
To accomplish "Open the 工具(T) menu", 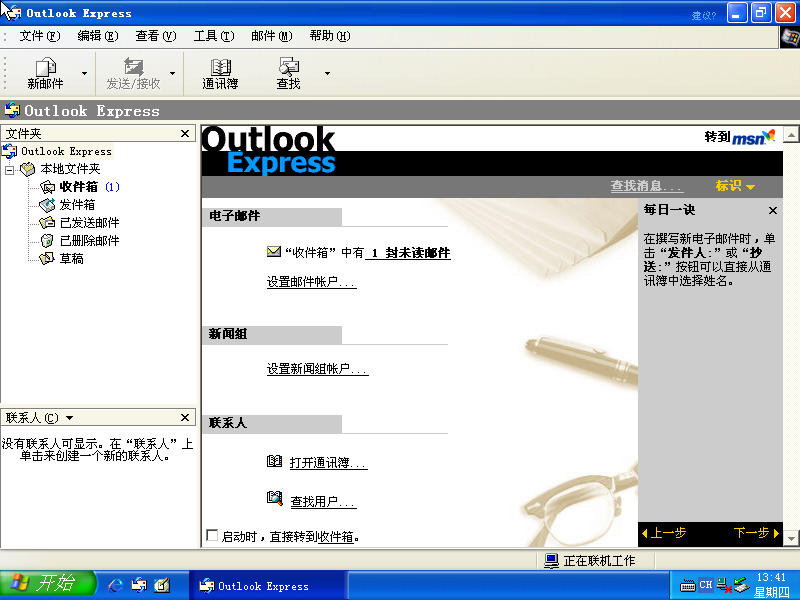I will pyautogui.click(x=214, y=36).
